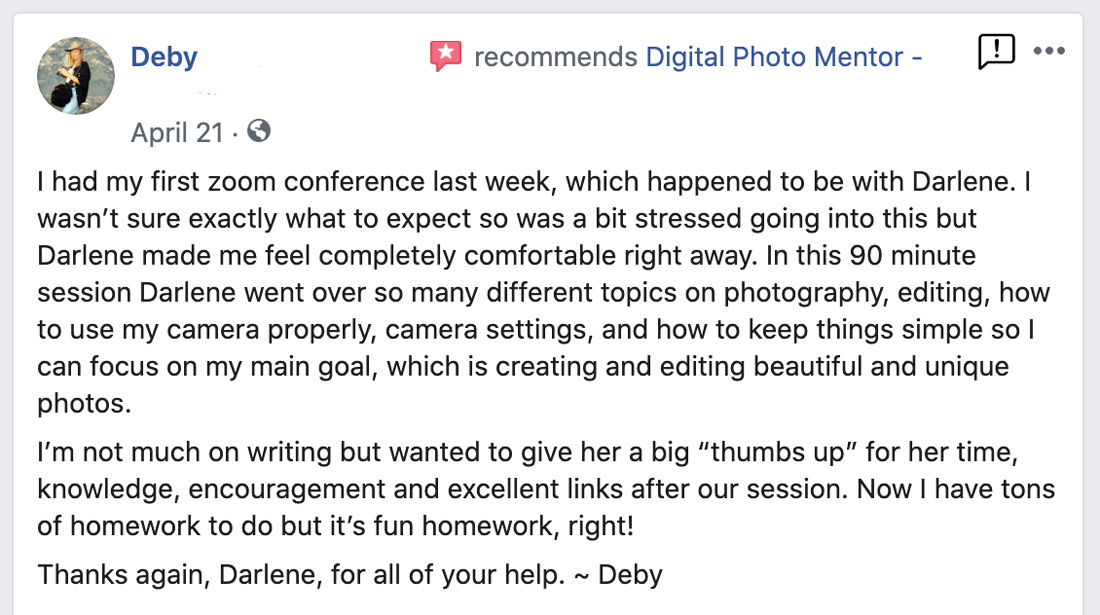Click Deby's profile picture thumbnail

pos(75,75)
